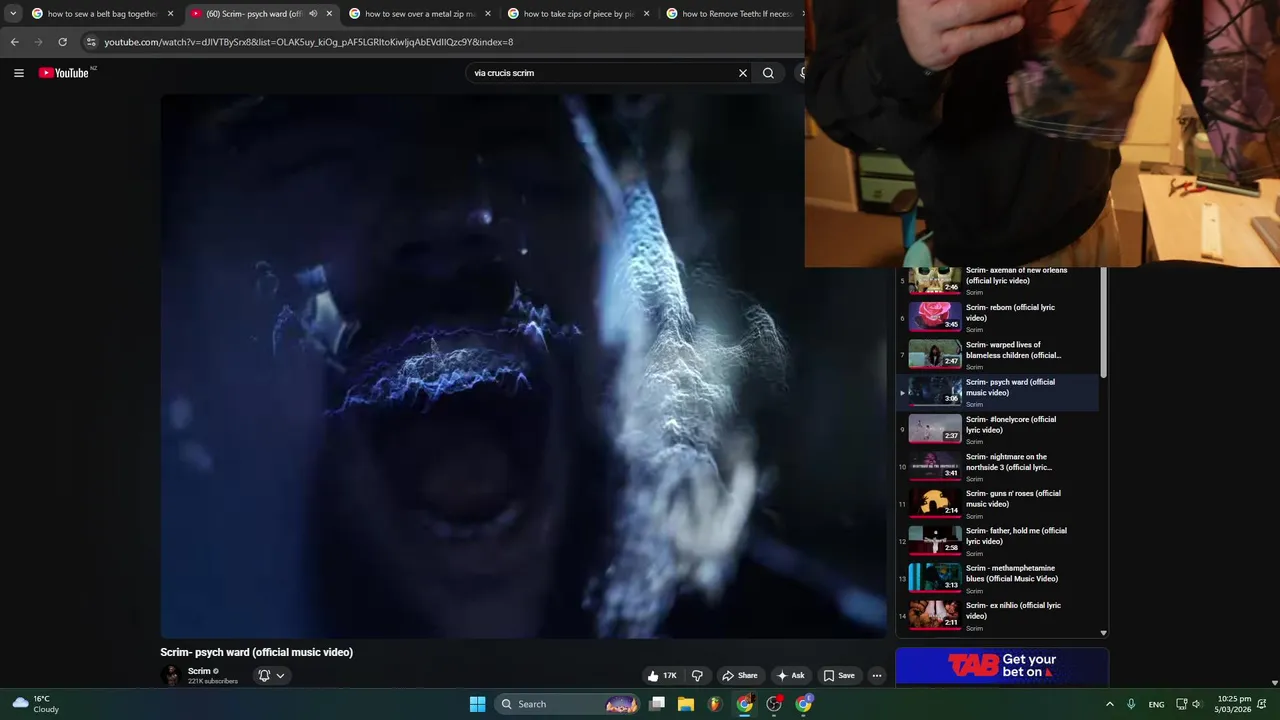Click the Windows taskbar Search box
This screenshot has height=720, width=1280.
tap(567, 704)
